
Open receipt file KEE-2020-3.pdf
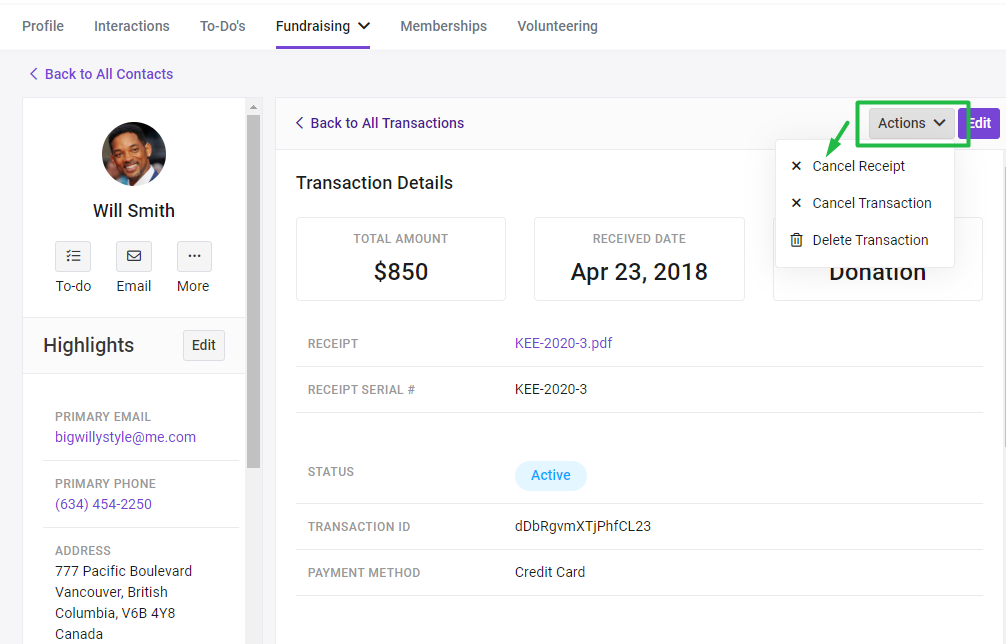point(563,343)
